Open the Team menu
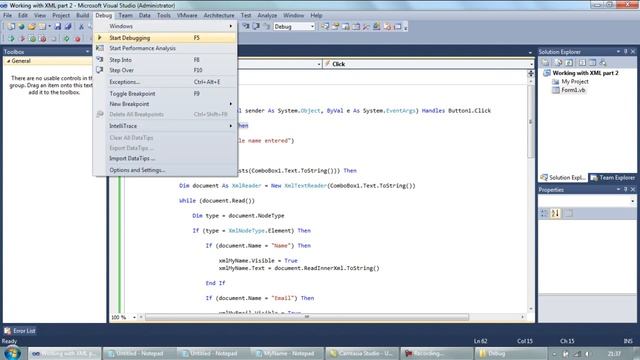Image resolution: width=640 pixels, height=360 pixels. tap(125, 15)
